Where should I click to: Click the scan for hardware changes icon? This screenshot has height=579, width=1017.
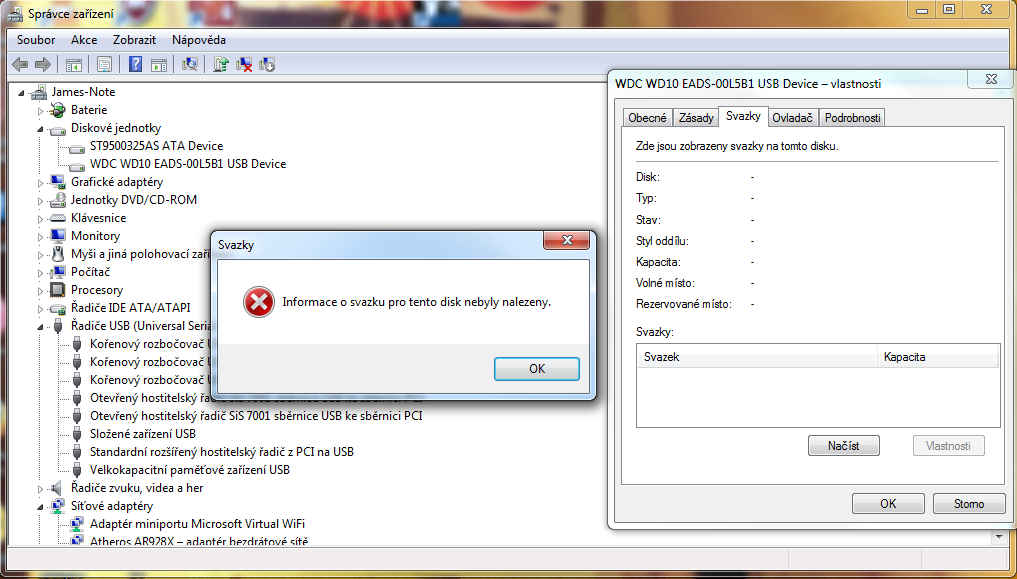pyautogui.click(x=189, y=64)
